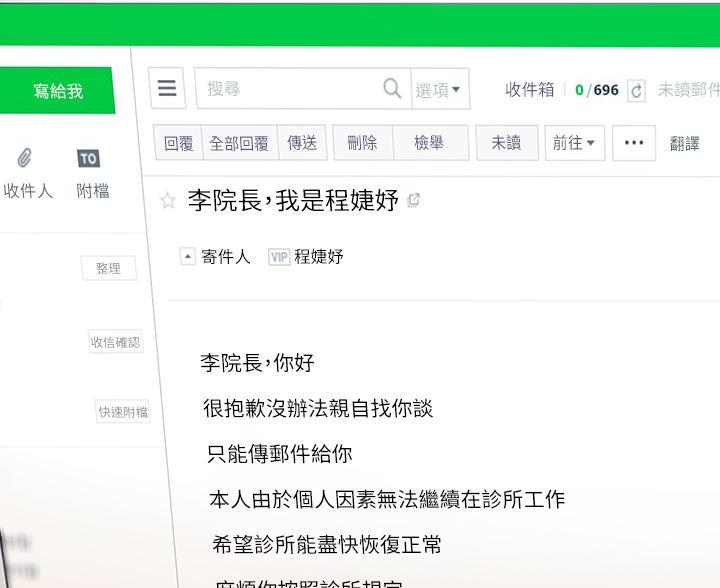Click the search magnifier icon
Viewport: 720px width, 588px height.
[392, 89]
